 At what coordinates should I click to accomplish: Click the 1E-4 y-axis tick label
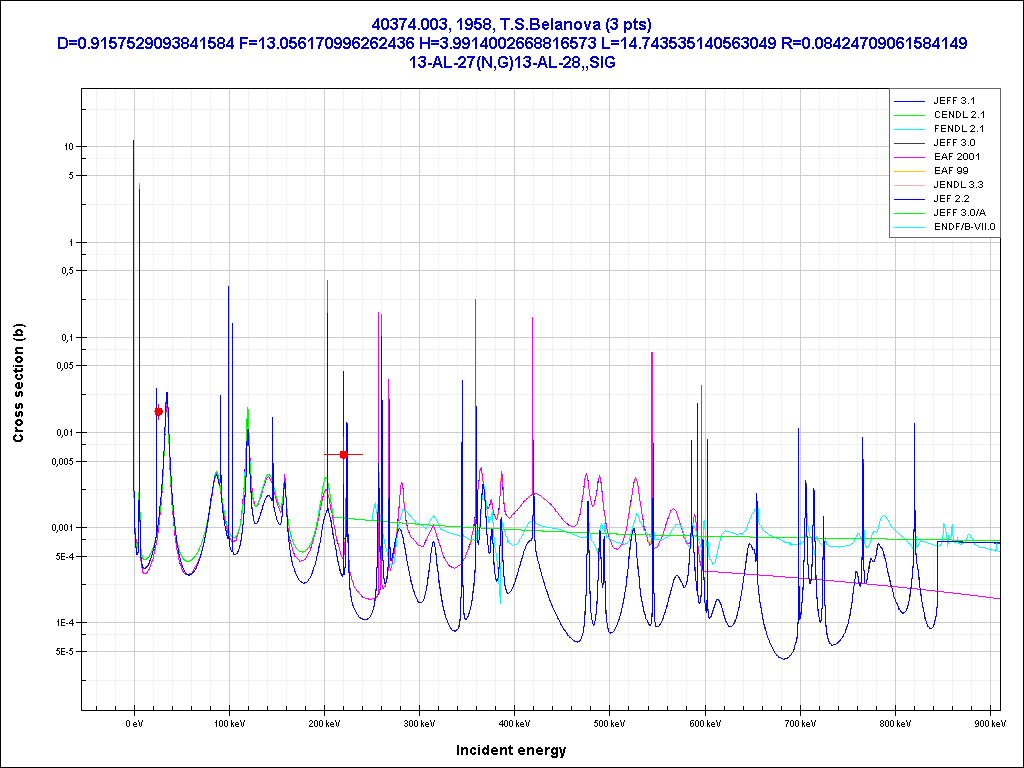(63, 623)
